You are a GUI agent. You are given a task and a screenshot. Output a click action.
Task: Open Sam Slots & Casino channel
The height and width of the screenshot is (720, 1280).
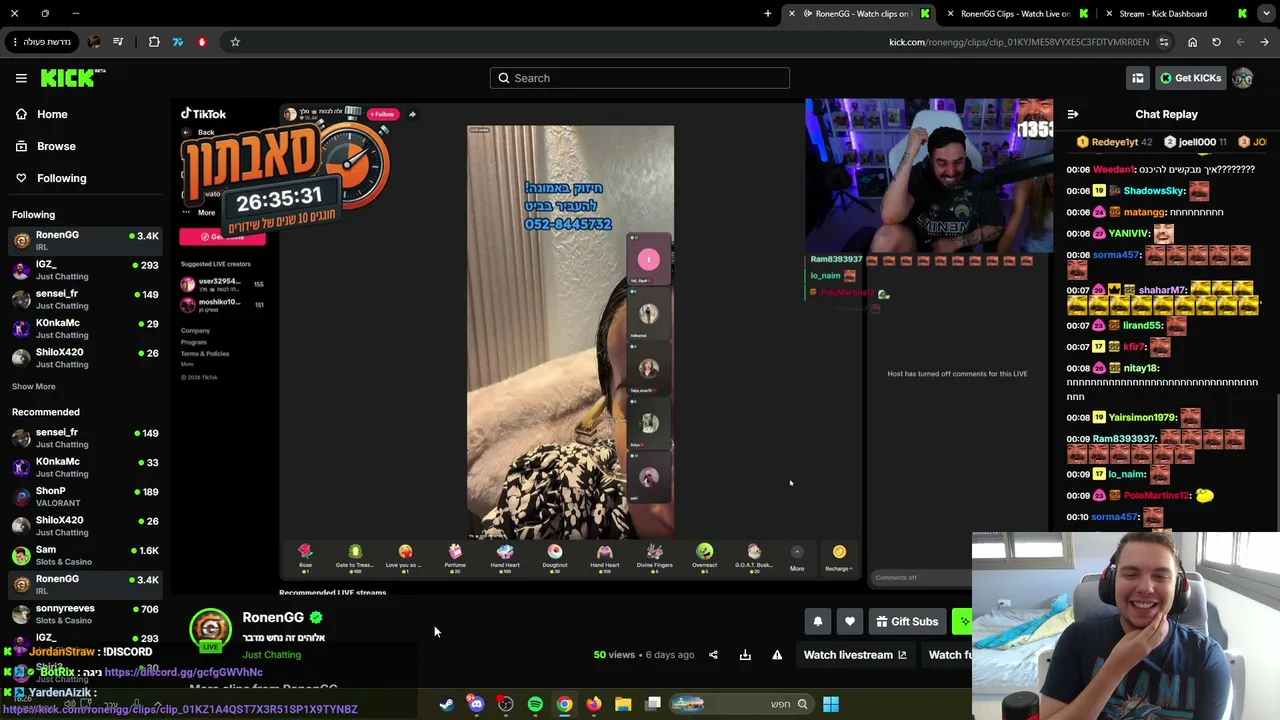click(84, 556)
